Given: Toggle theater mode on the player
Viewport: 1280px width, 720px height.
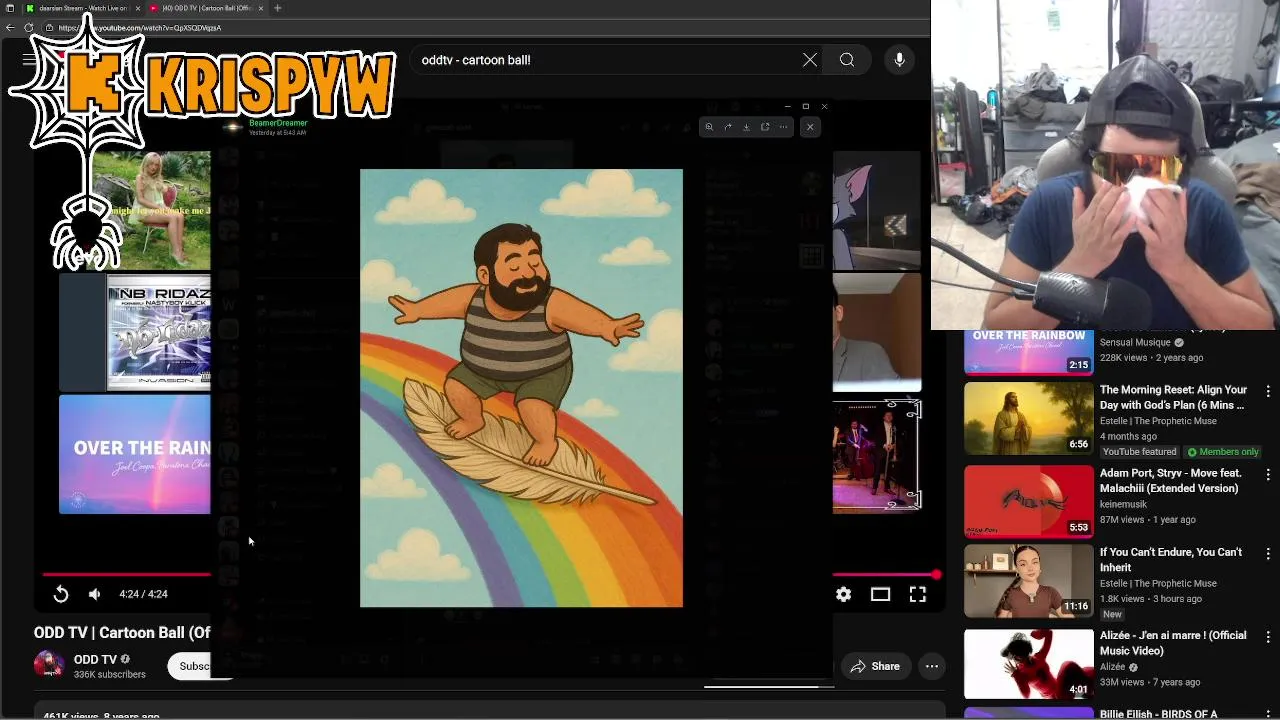Looking at the screenshot, I should pos(880,594).
